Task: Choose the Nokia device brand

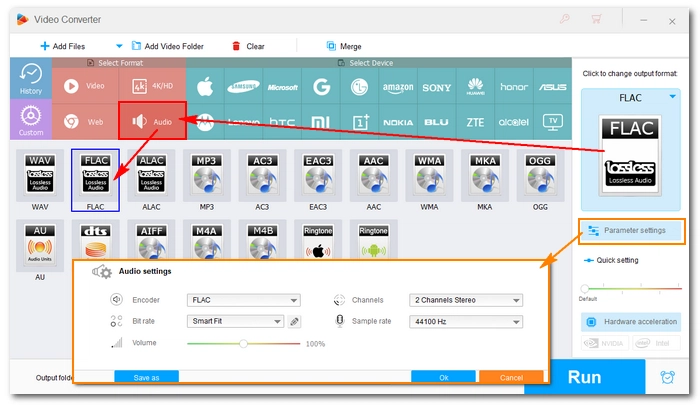Action: [398, 122]
